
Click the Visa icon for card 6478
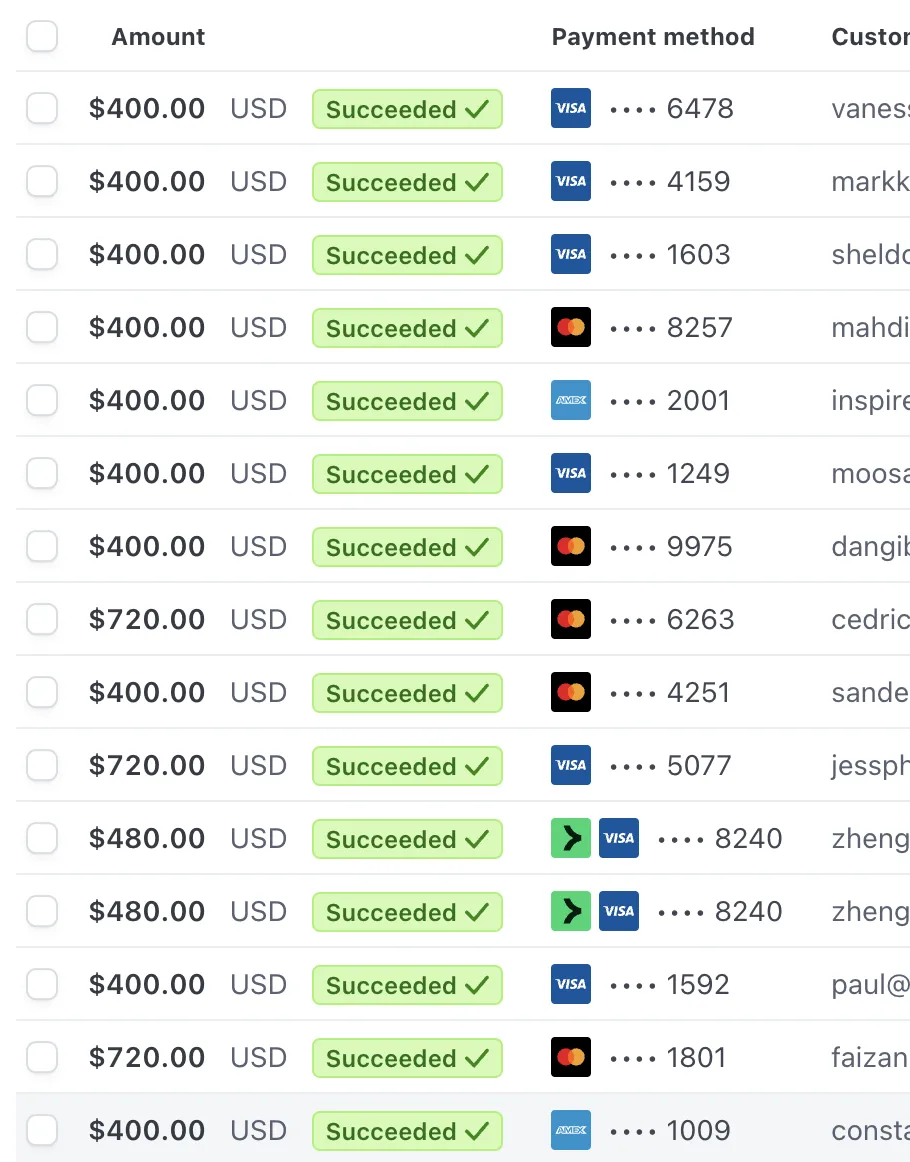571,108
